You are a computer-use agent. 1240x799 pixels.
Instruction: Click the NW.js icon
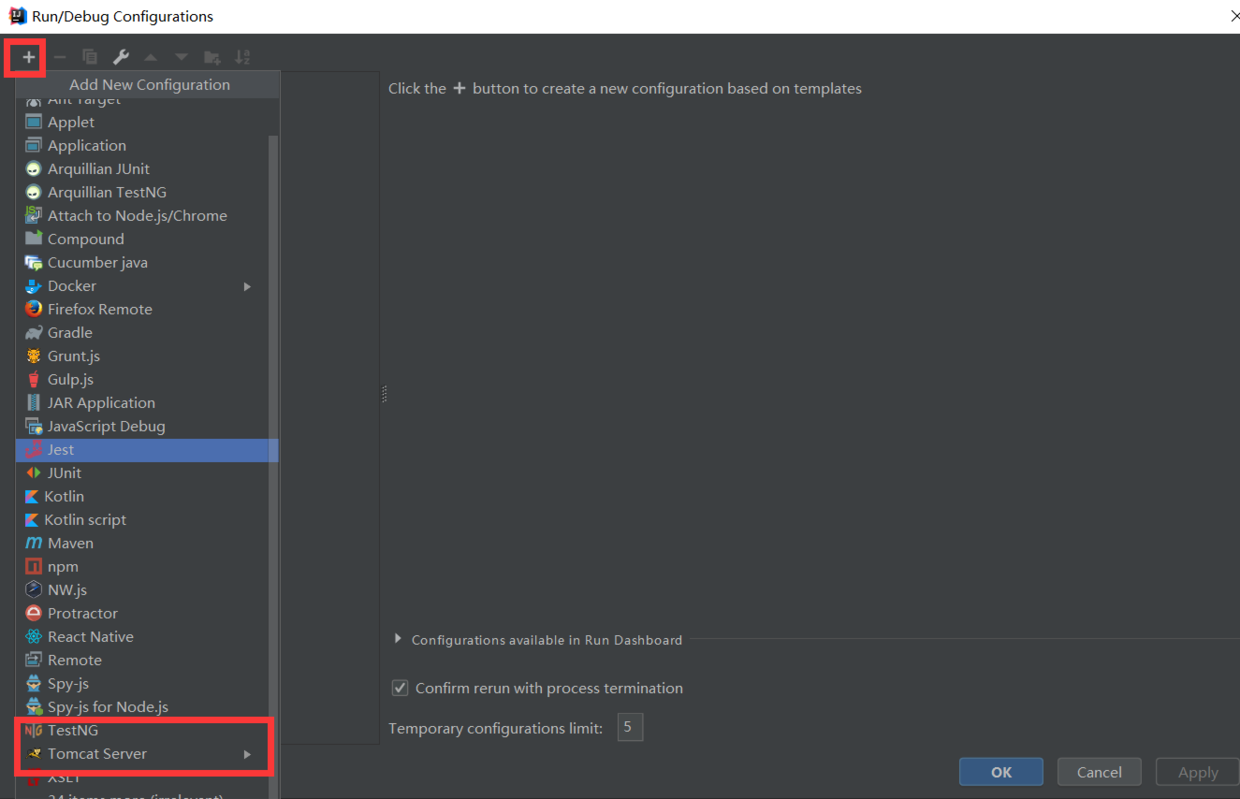point(33,590)
